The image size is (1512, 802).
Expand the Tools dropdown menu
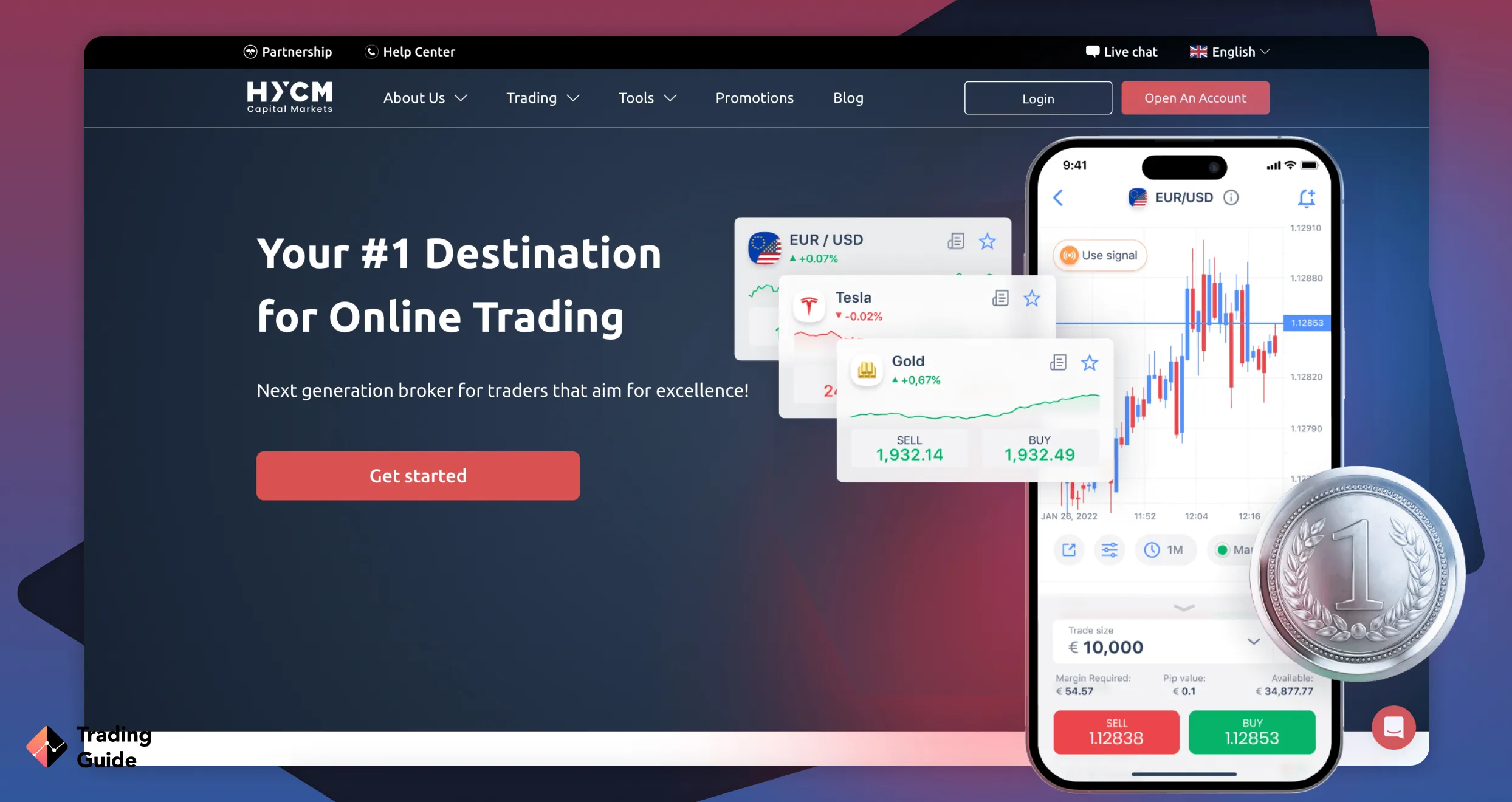point(647,97)
